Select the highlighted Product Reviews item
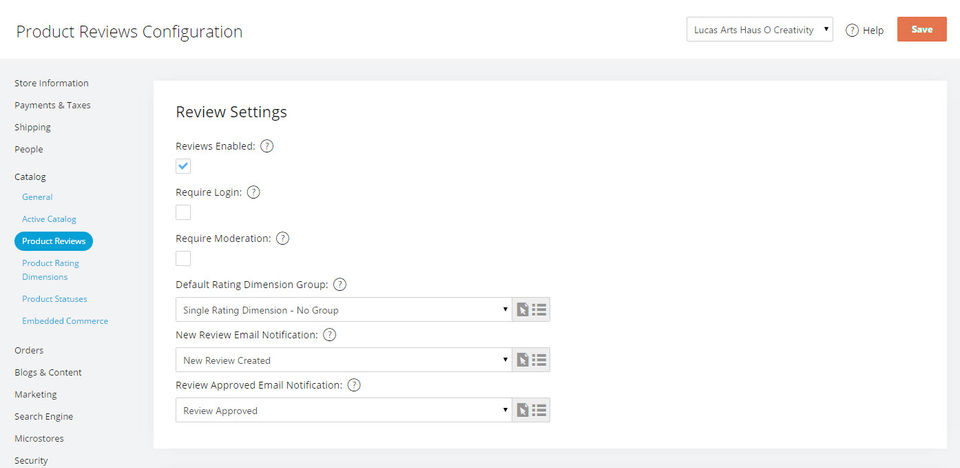This screenshot has width=960, height=468. [x=54, y=241]
